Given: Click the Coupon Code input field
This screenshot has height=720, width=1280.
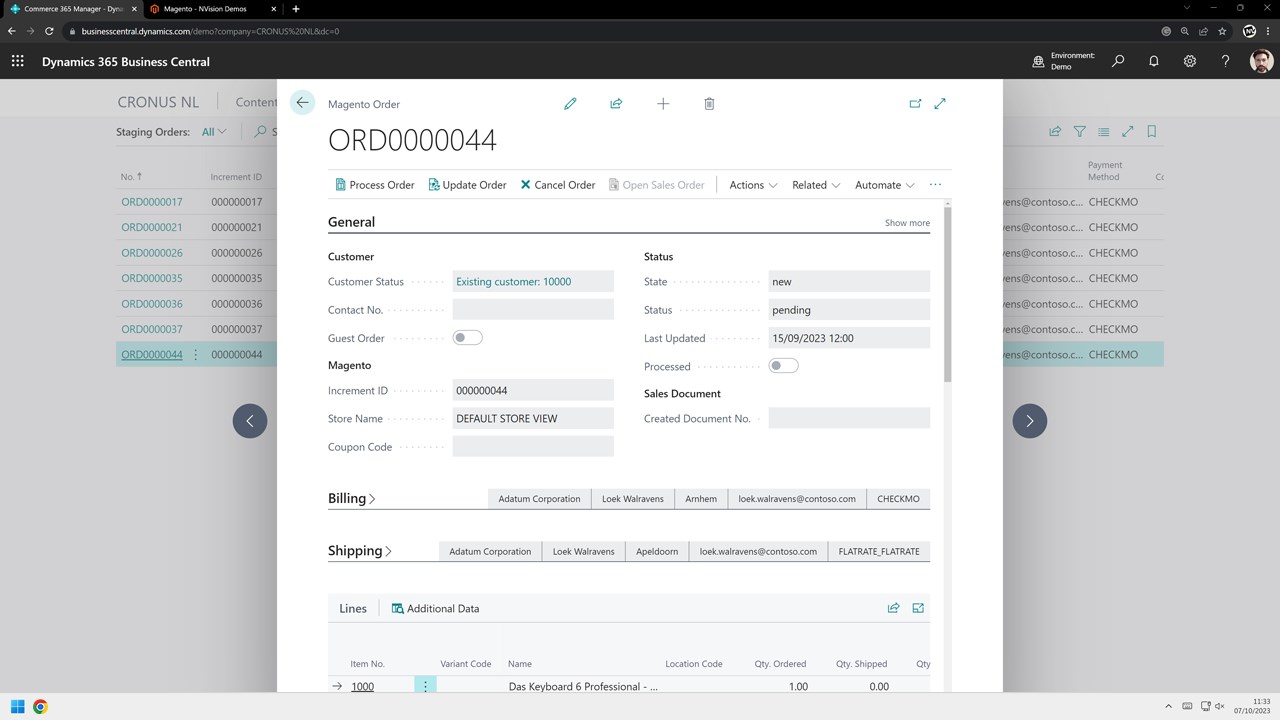Looking at the screenshot, I should click(533, 447).
